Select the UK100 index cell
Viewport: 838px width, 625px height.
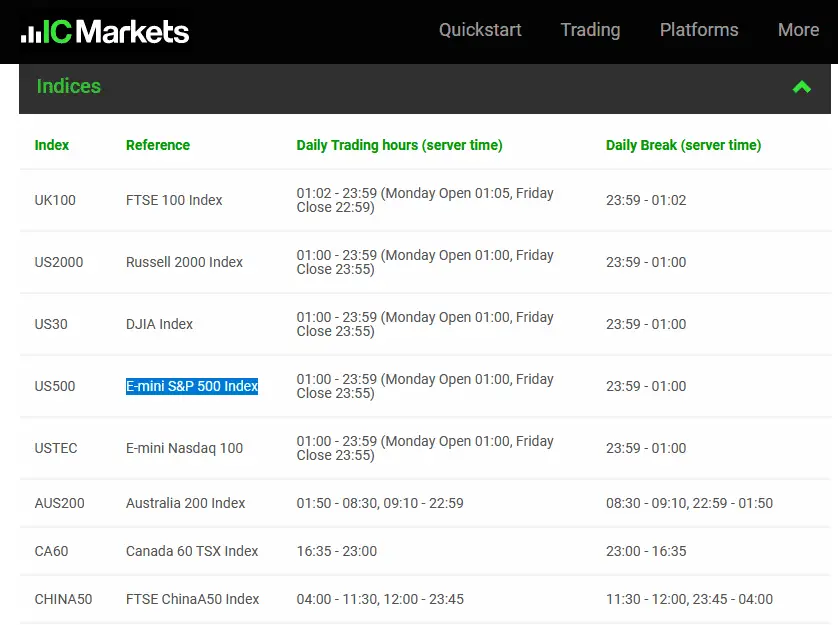click(x=55, y=200)
